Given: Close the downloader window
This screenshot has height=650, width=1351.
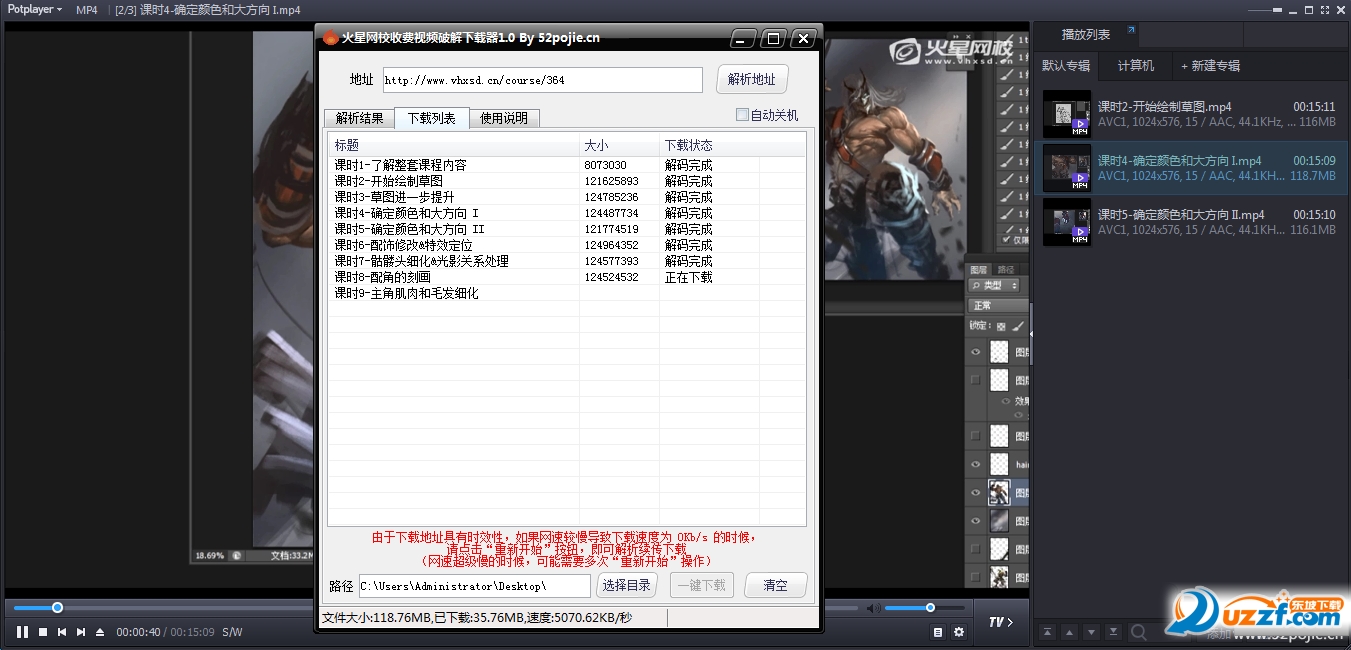Looking at the screenshot, I should click(x=803, y=38).
